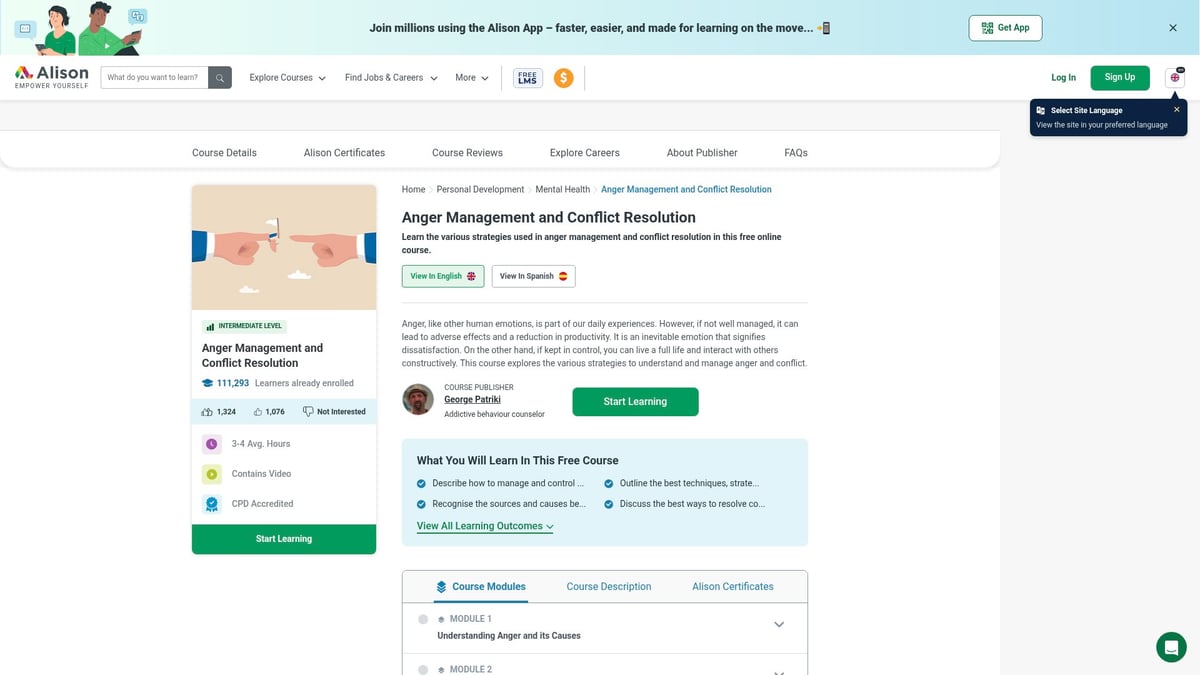This screenshot has height=675, width=1200.
Task: Expand Module 1 Understanding Anger chevron
Action: pyautogui.click(x=778, y=624)
